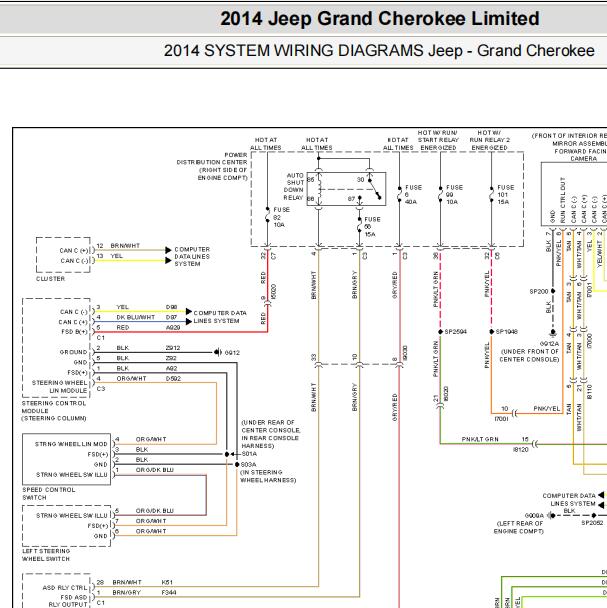Click circuit code "F344"

pyautogui.click(x=169, y=592)
